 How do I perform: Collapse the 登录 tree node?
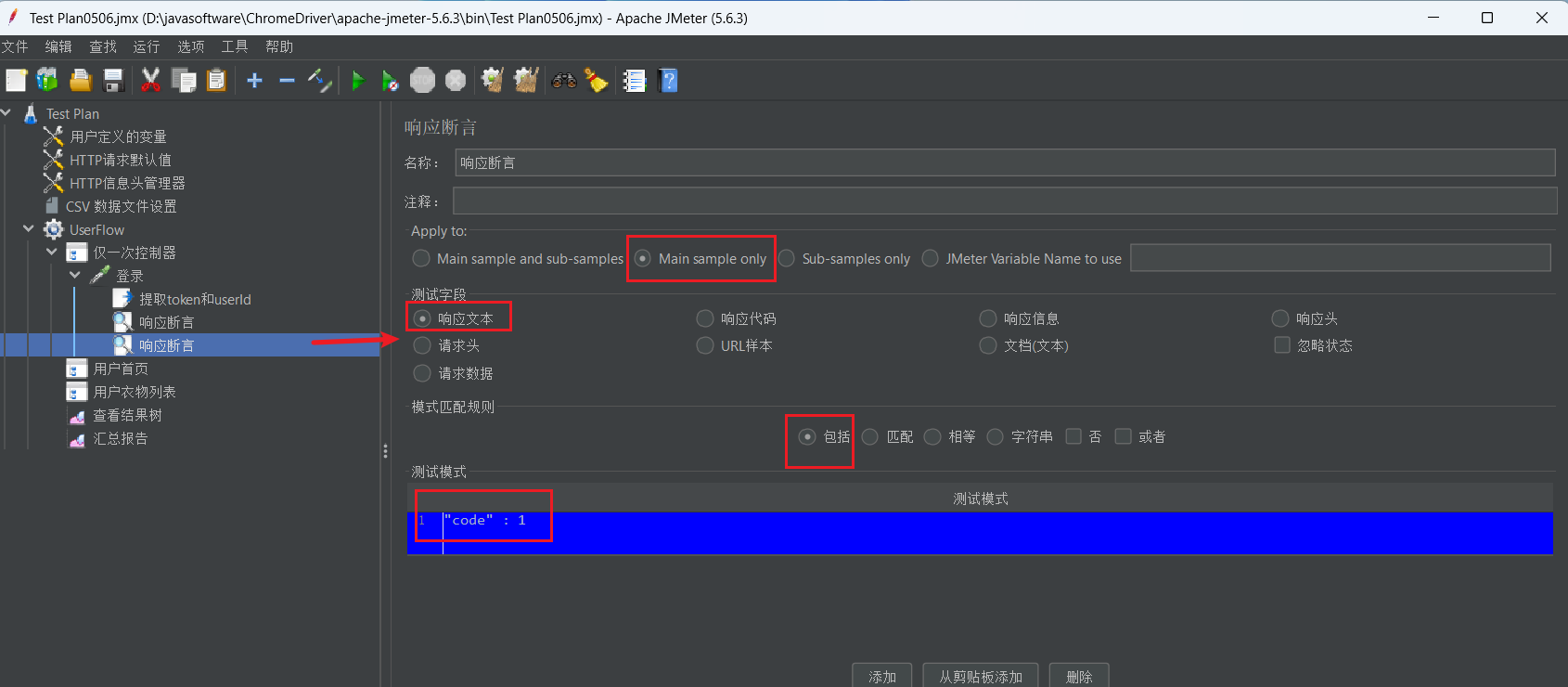tap(75, 275)
